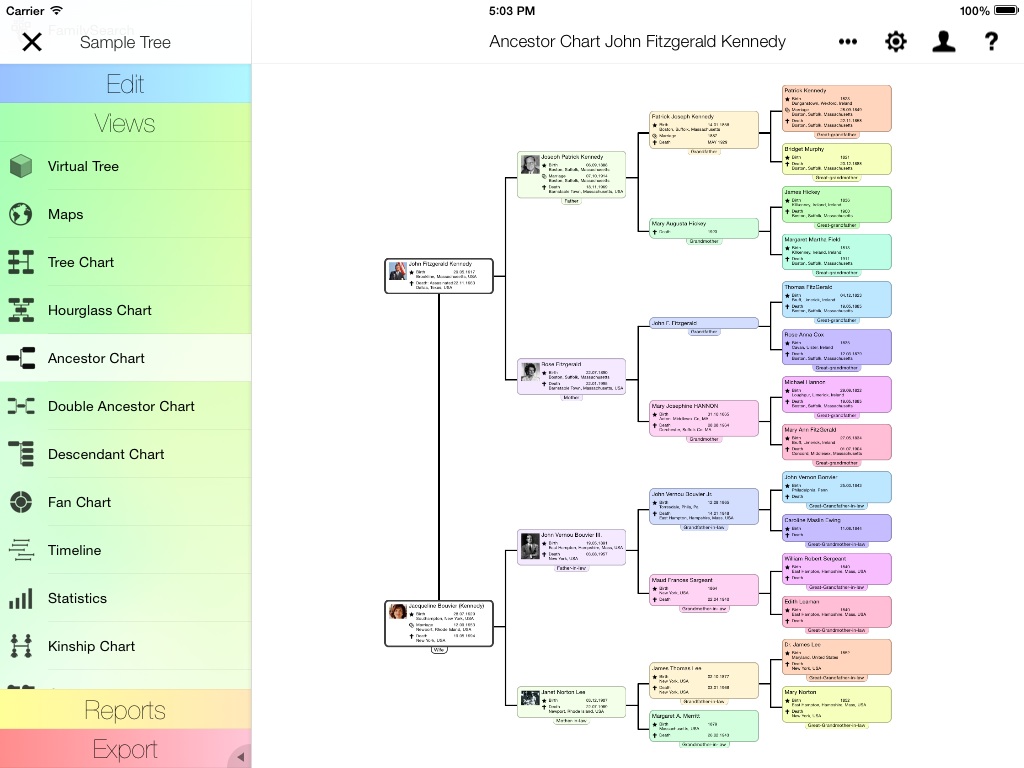Open the more options ellipsis menu
The height and width of the screenshot is (768, 1024).
[848, 42]
